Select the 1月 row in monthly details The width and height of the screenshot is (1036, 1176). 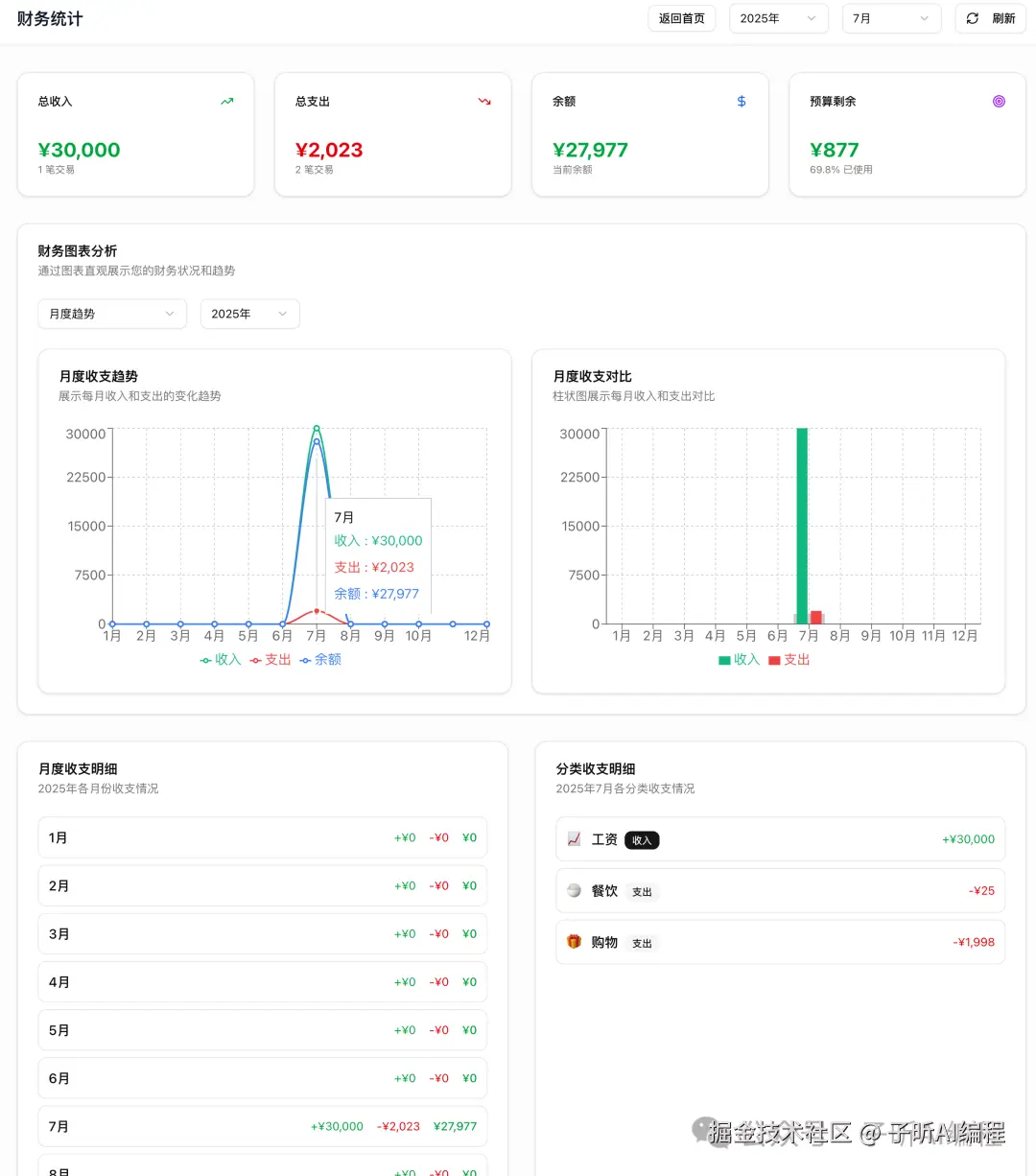click(263, 837)
